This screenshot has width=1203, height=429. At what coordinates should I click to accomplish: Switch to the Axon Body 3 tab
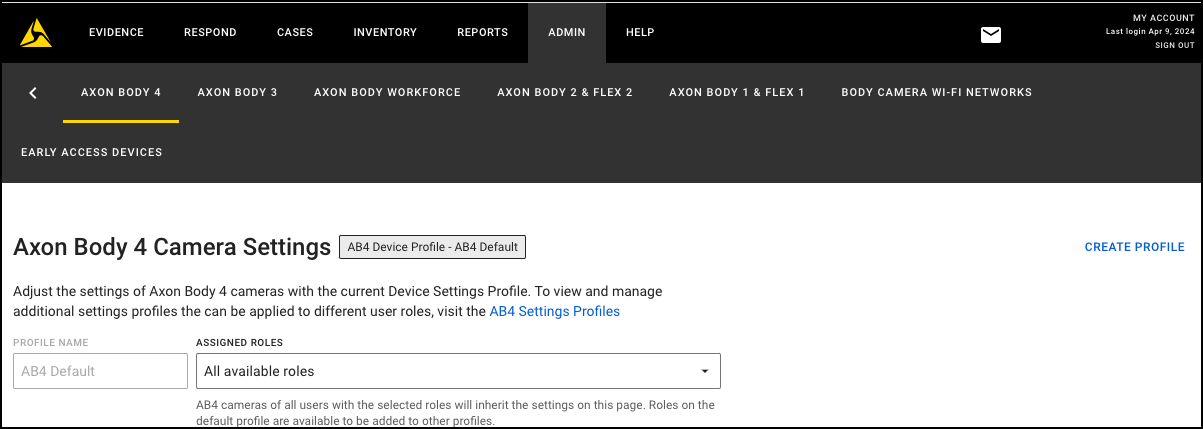pos(237,93)
